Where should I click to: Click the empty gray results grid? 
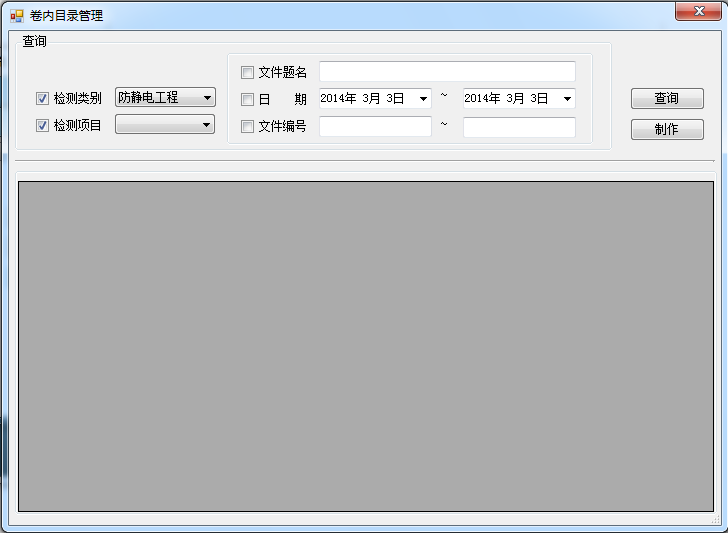364,346
